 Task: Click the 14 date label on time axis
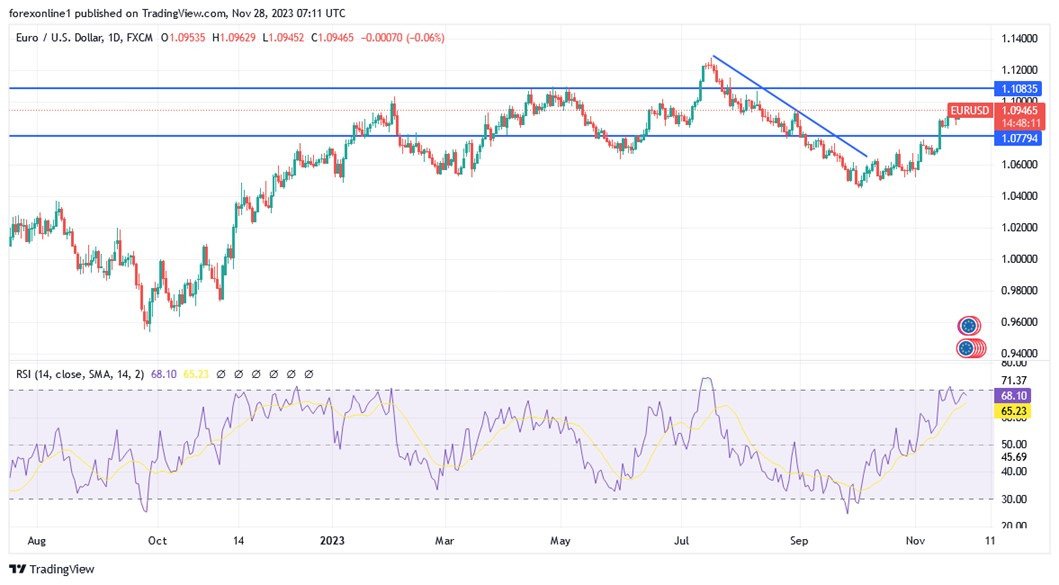(238, 540)
